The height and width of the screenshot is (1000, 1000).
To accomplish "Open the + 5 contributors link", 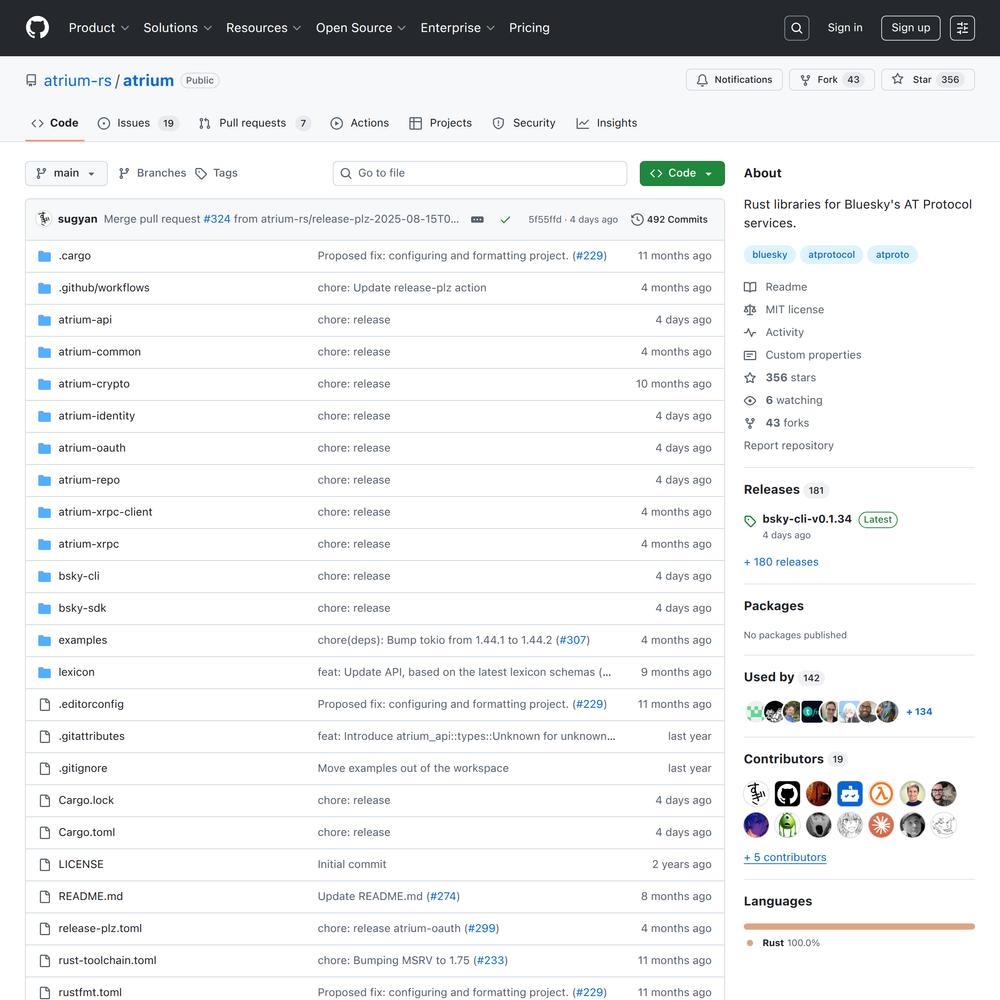I will 785,858.
